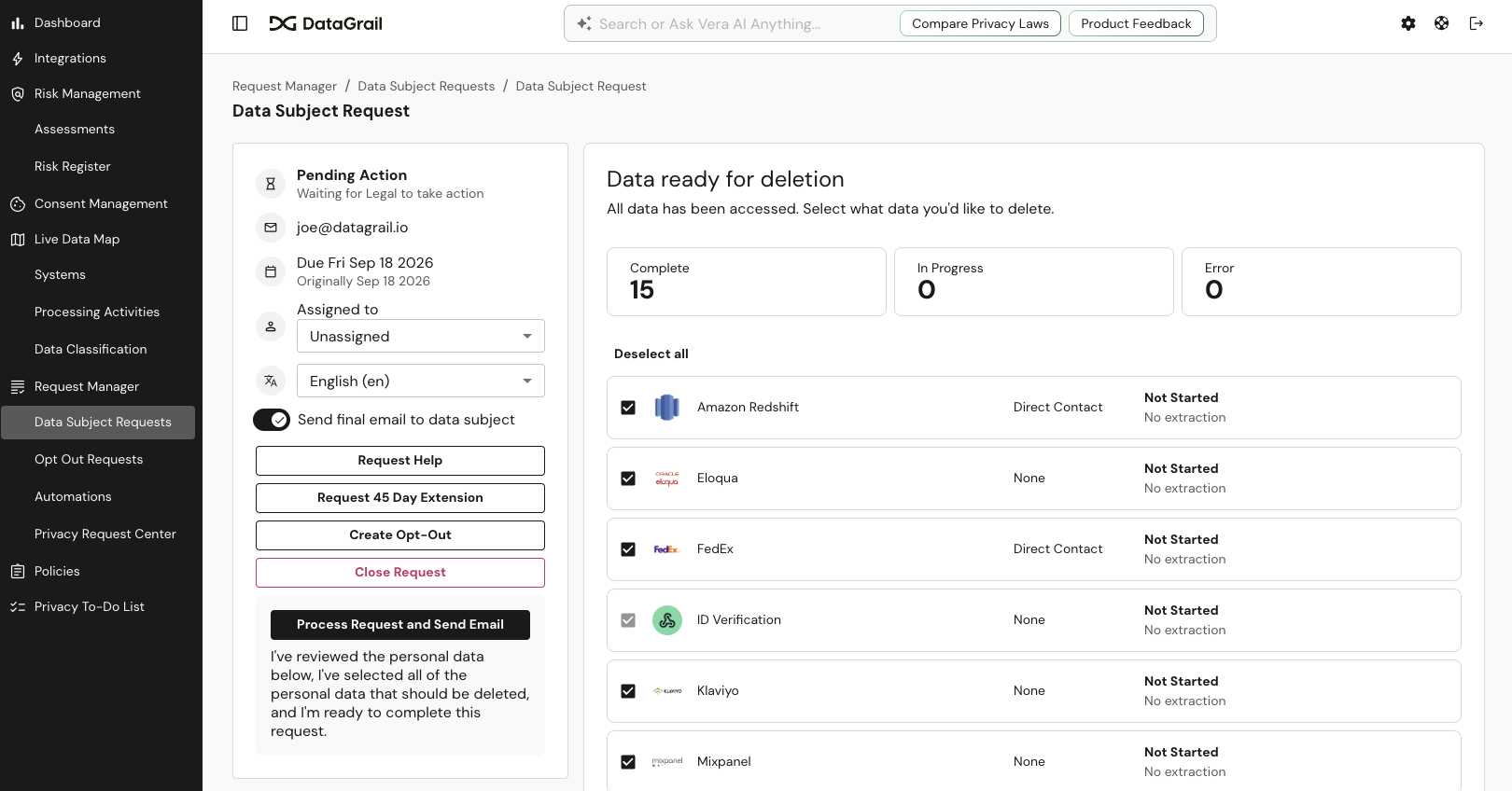Click the hourglass Pending Action icon

tap(271, 184)
